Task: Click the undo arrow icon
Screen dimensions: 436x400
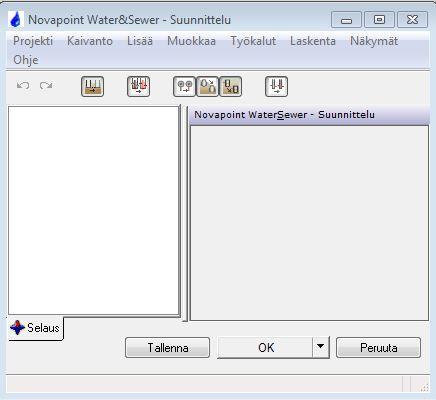Action: coord(23,86)
